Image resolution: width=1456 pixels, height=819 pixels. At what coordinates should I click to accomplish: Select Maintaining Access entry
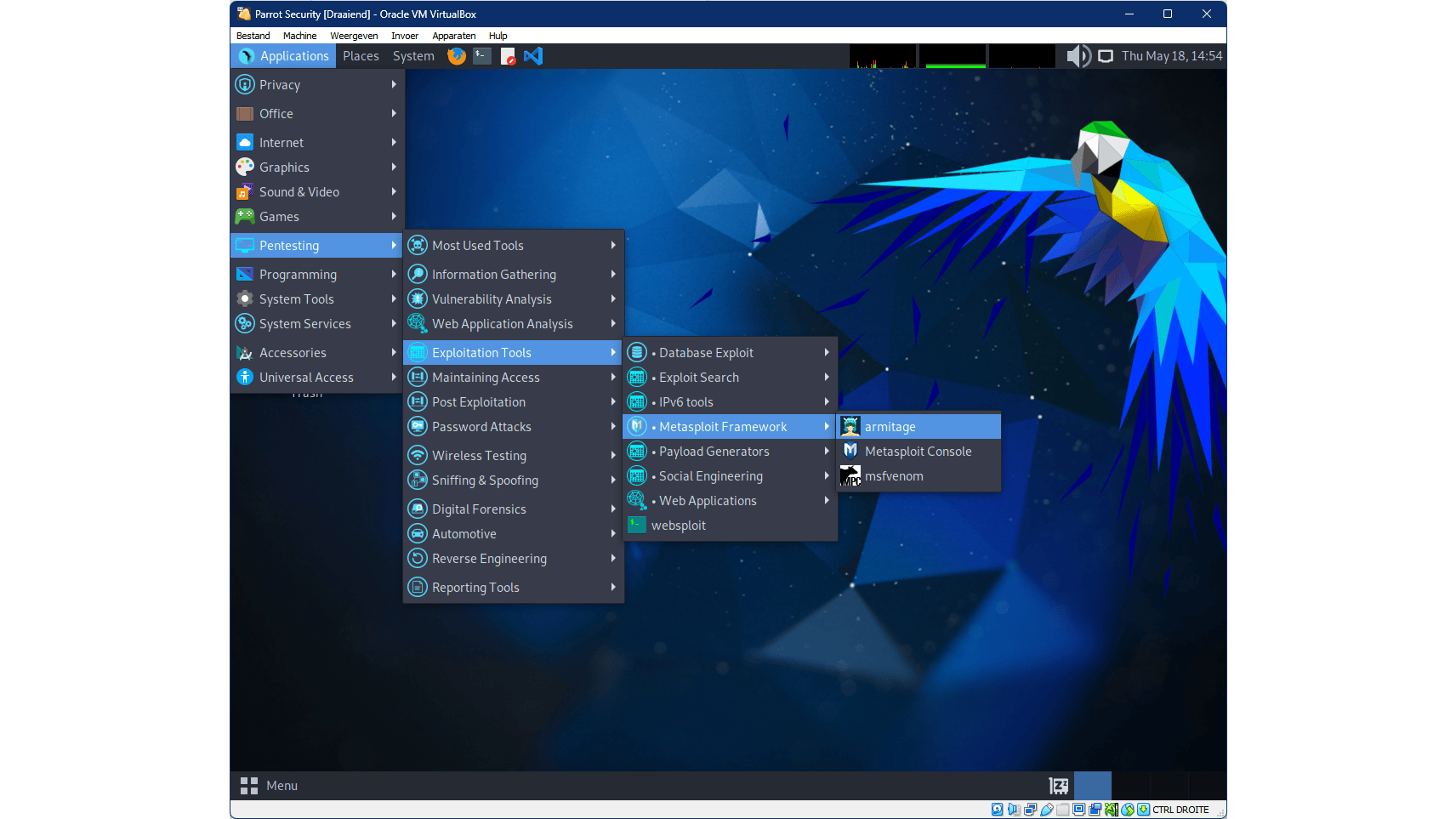pyautogui.click(x=514, y=378)
